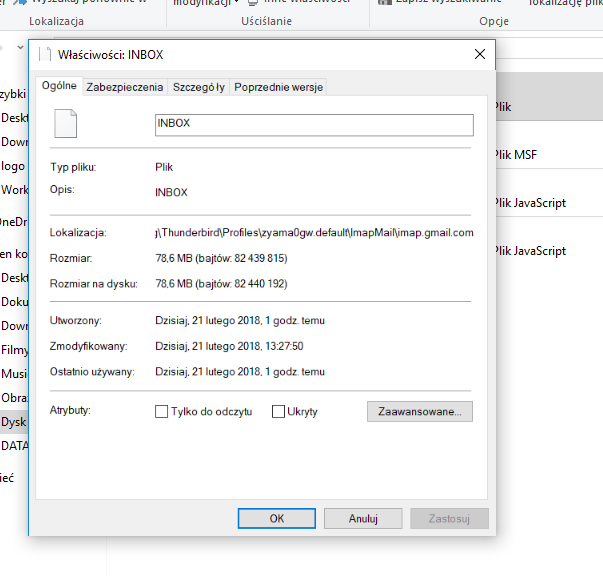Open Work folder in Explorer sidebar

[14, 190]
